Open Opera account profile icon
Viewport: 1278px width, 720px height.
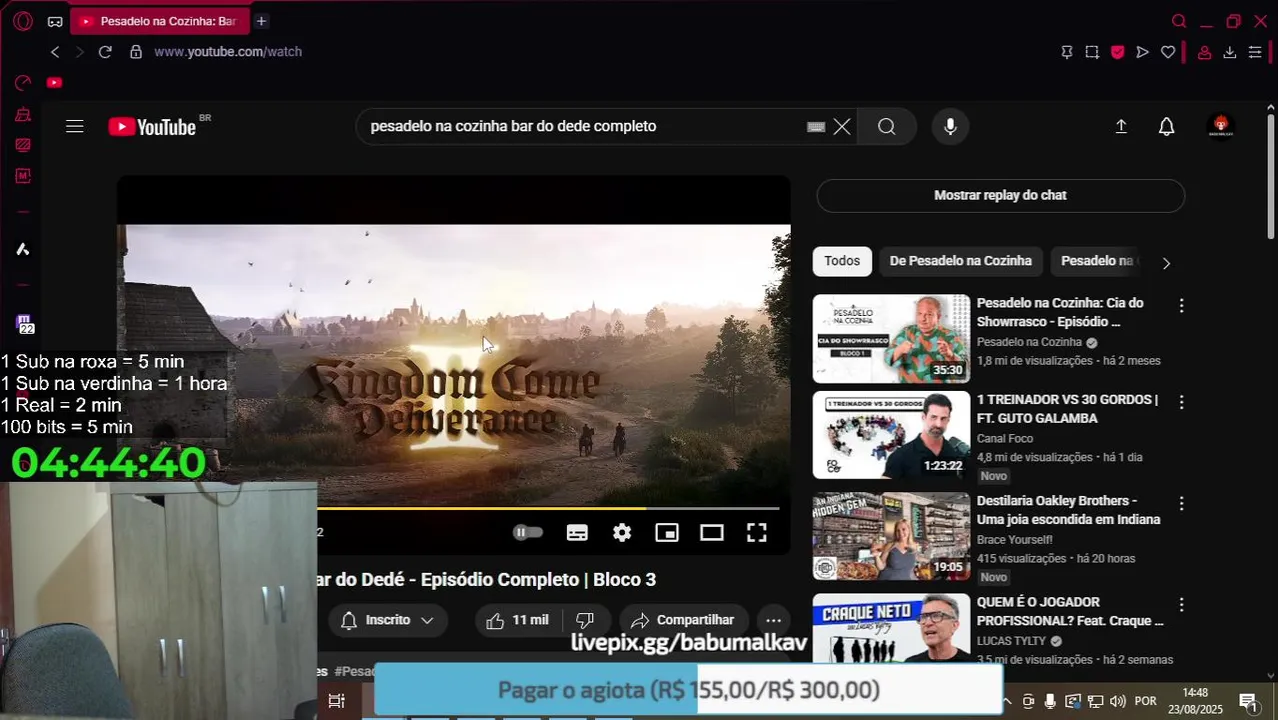1205,52
